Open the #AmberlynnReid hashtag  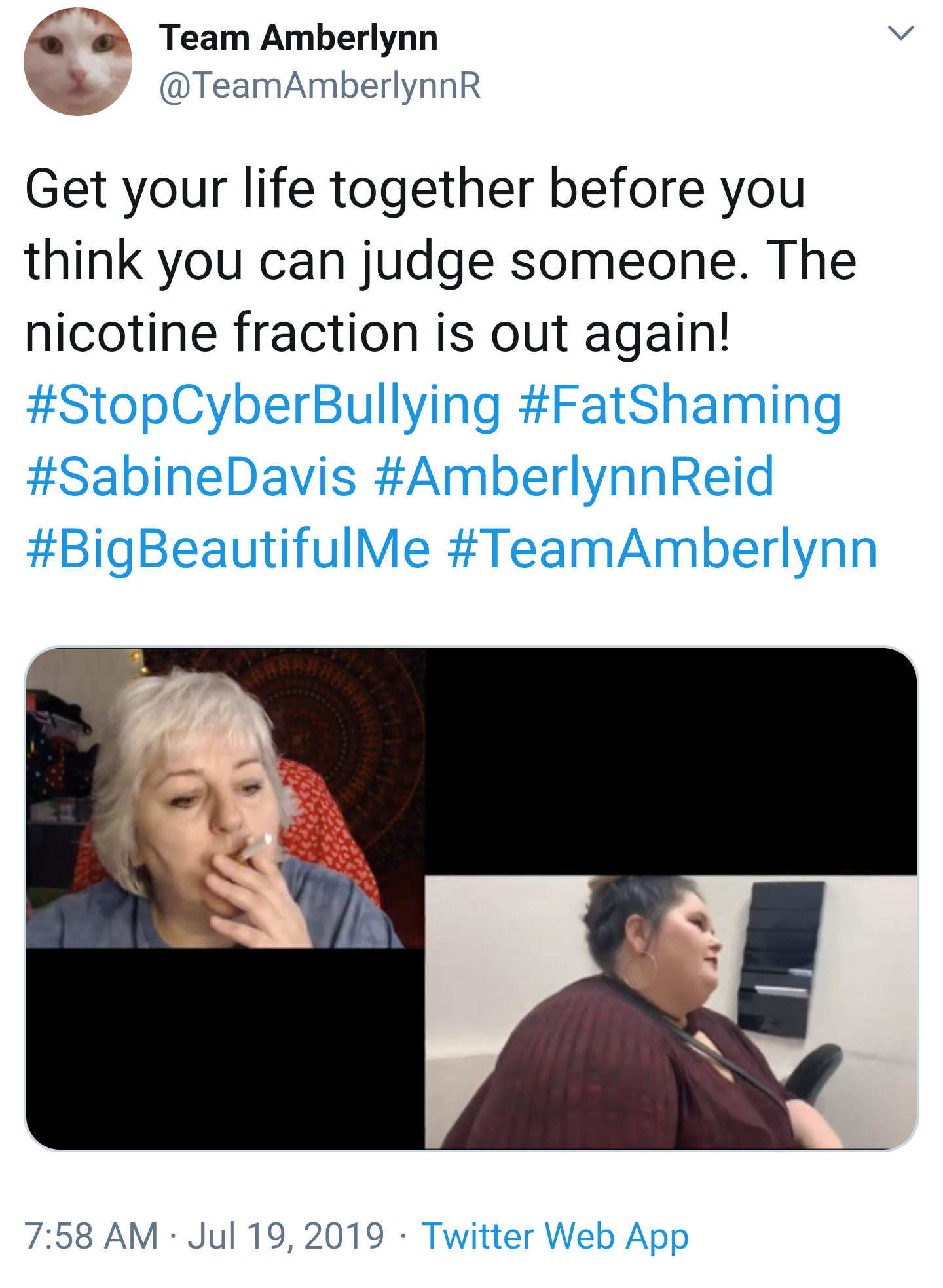[x=574, y=478]
